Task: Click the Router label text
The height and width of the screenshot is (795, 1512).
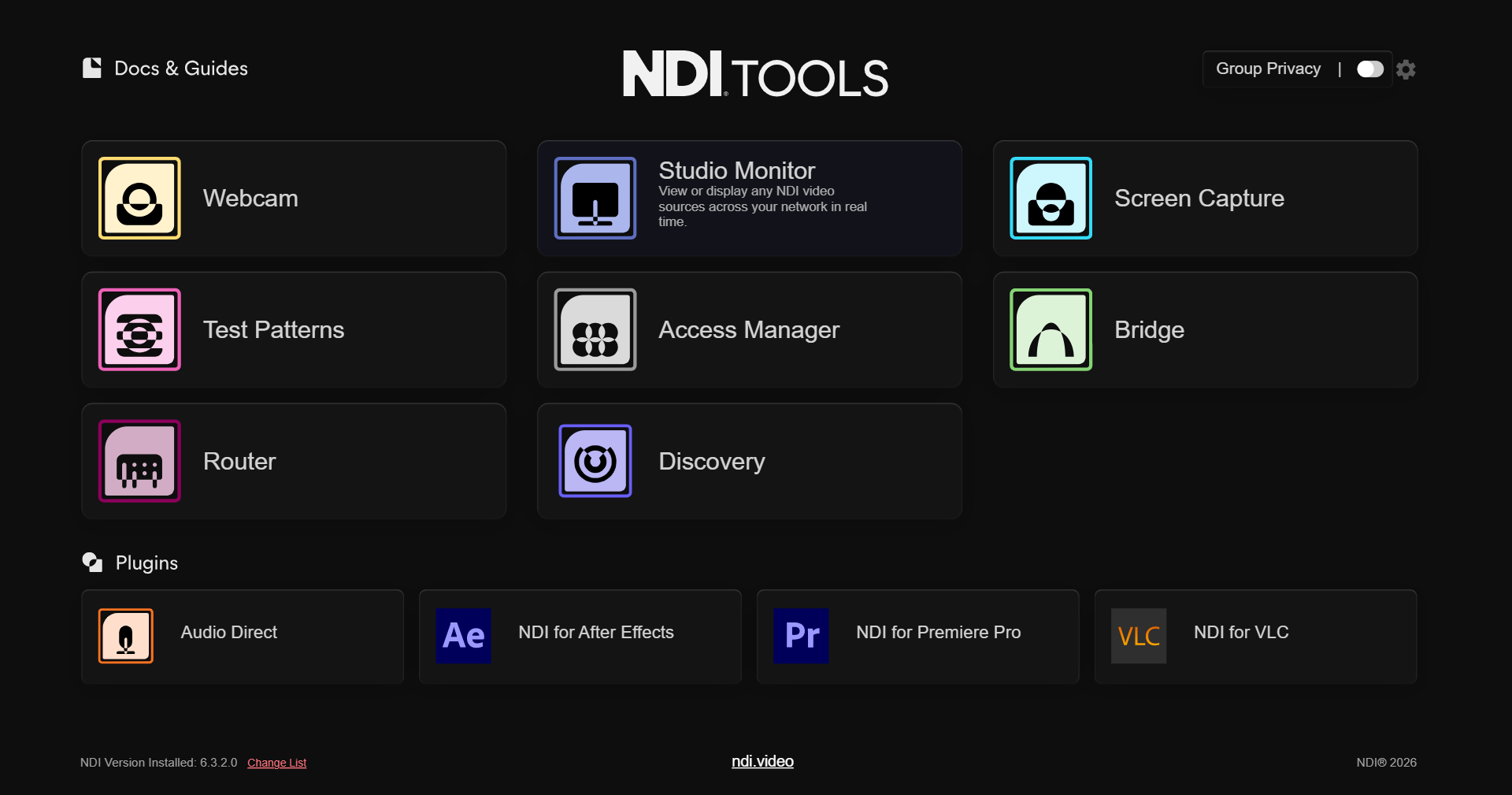Action: click(239, 461)
